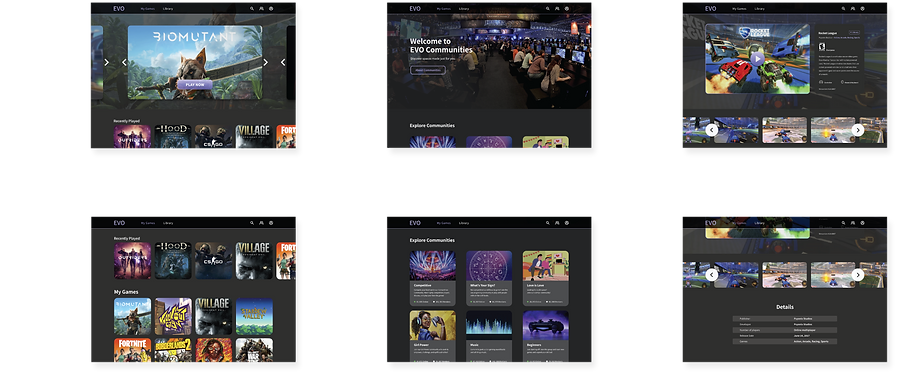899x380 pixels.
Task: Open Outriders cover on the Biomutant home screen
Action: pos(132,136)
